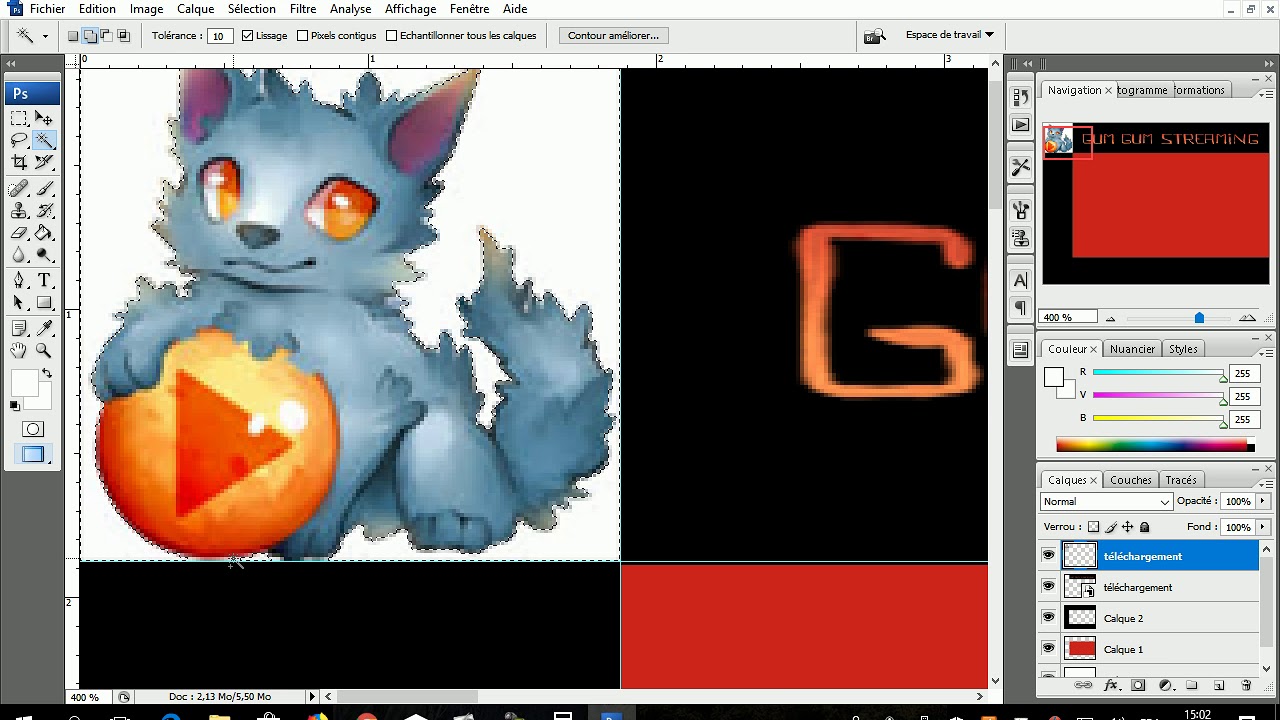Select the Type tool
Viewport: 1280px width, 720px height.
coord(44,281)
